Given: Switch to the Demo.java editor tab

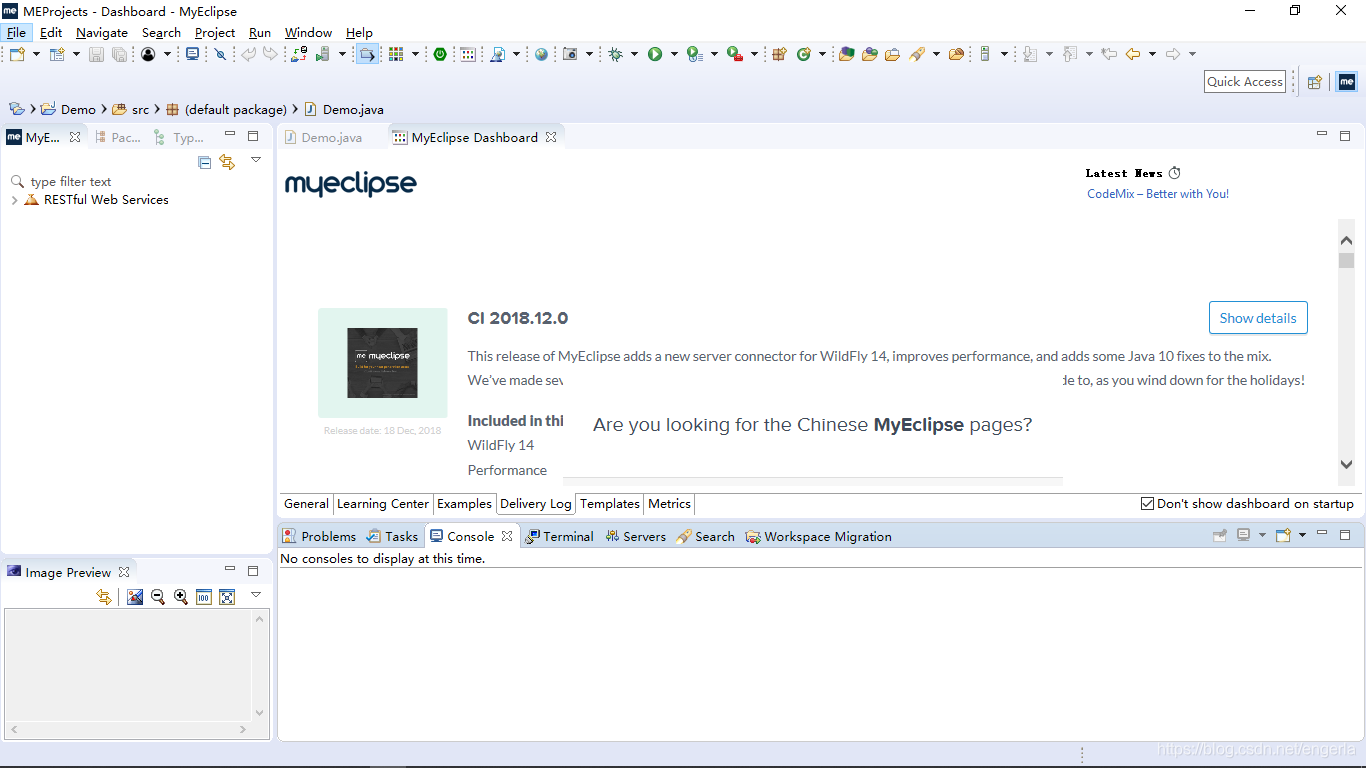Looking at the screenshot, I should tap(323, 137).
